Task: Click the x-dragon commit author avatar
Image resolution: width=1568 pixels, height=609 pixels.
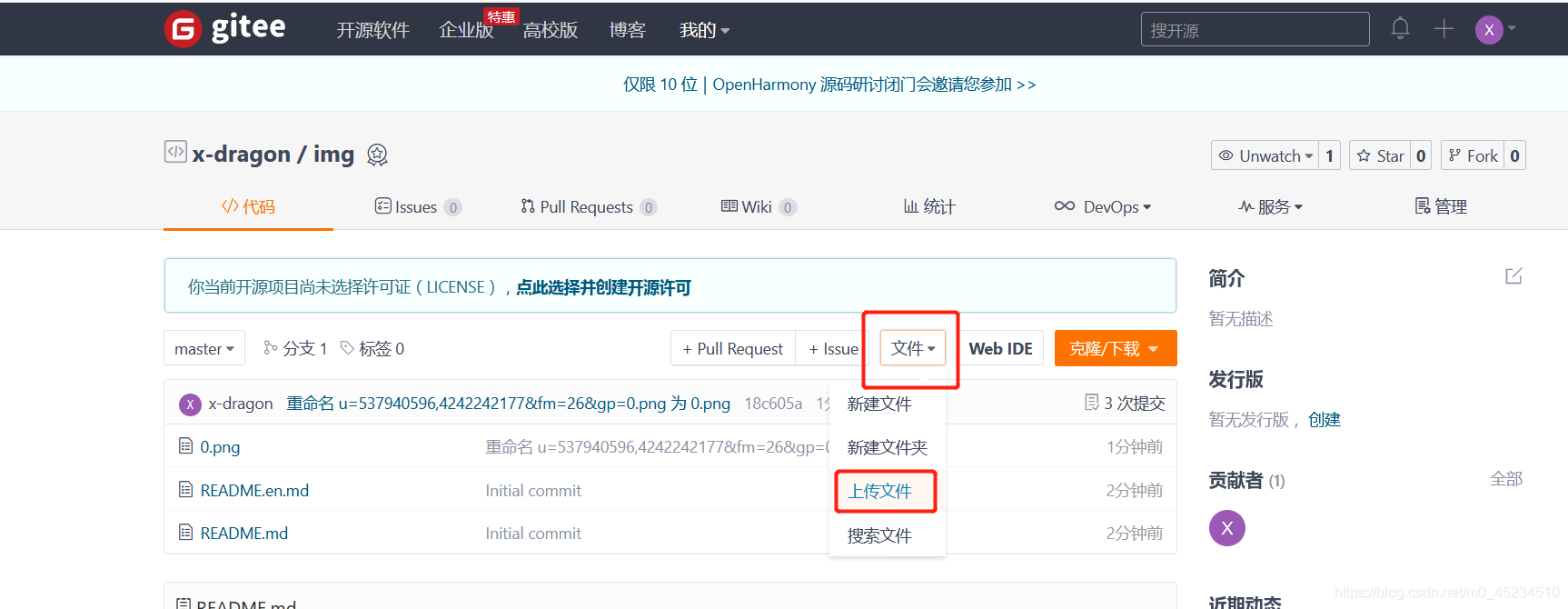Action: (190, 404)
